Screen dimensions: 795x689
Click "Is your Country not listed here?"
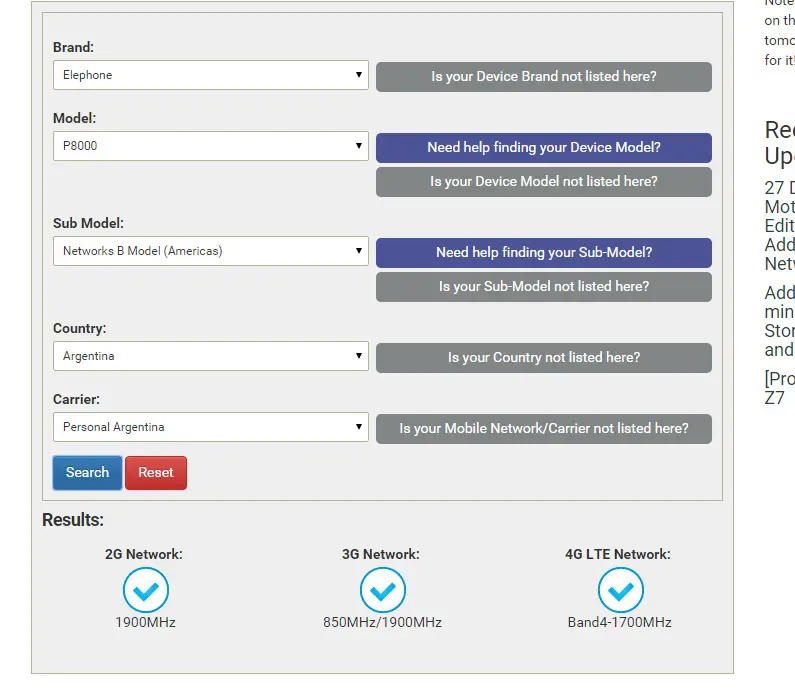543,358
